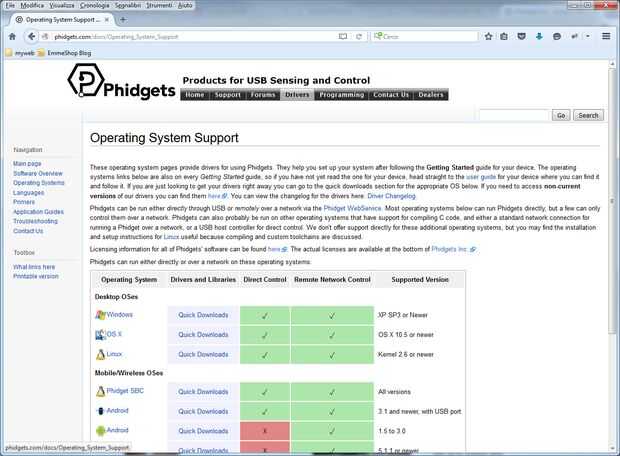This screenshot has height=456, width=620.
Task: Click the Search button
Action: click(588, 115)
